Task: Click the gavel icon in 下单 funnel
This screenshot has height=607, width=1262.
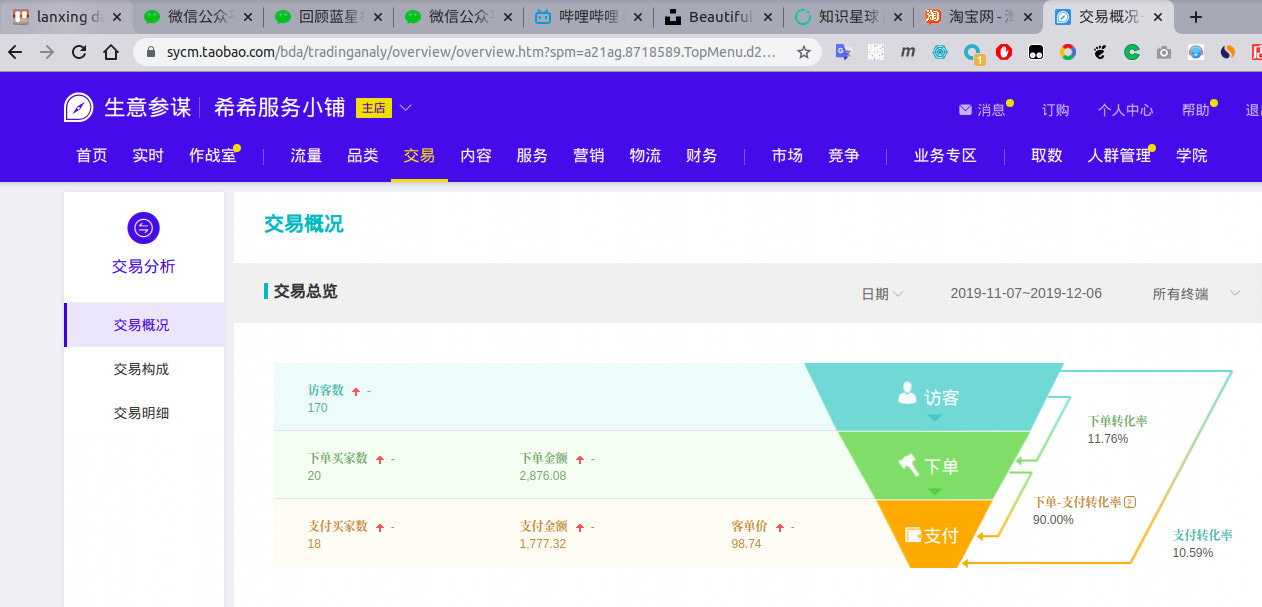Action: tap(908, 464)
